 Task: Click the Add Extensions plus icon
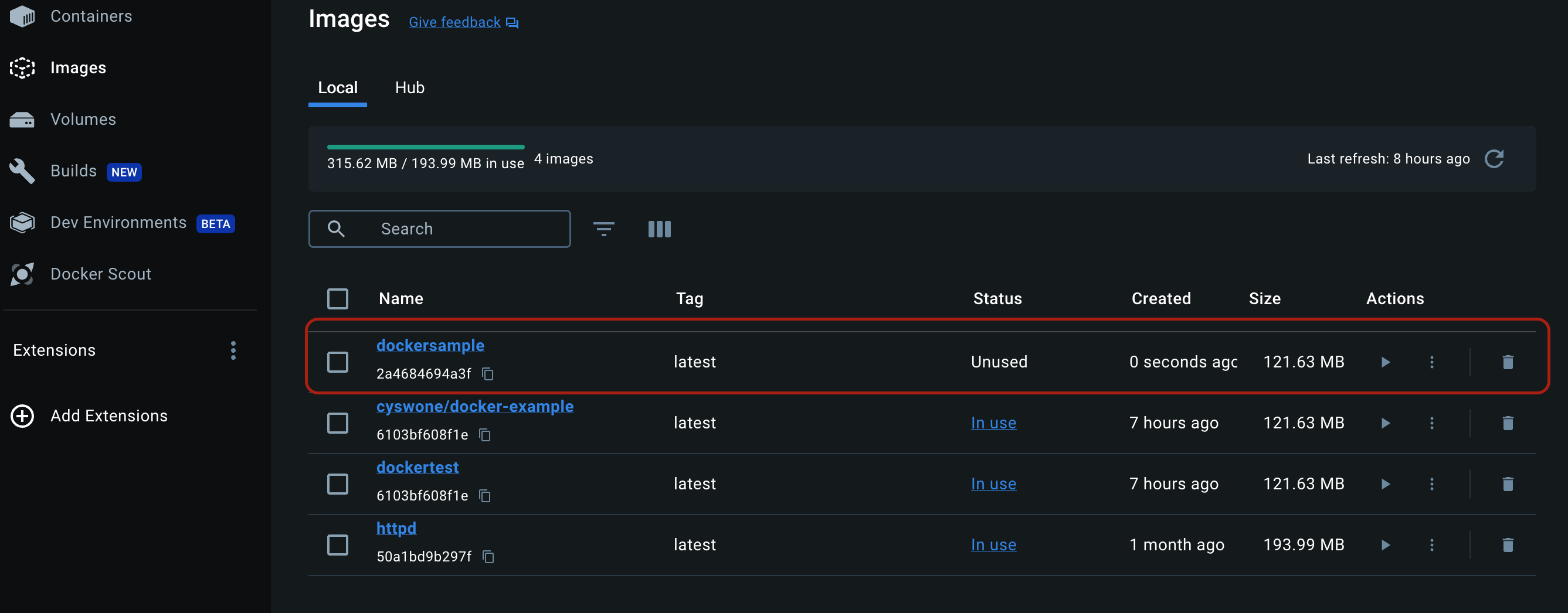click(22, 416)
